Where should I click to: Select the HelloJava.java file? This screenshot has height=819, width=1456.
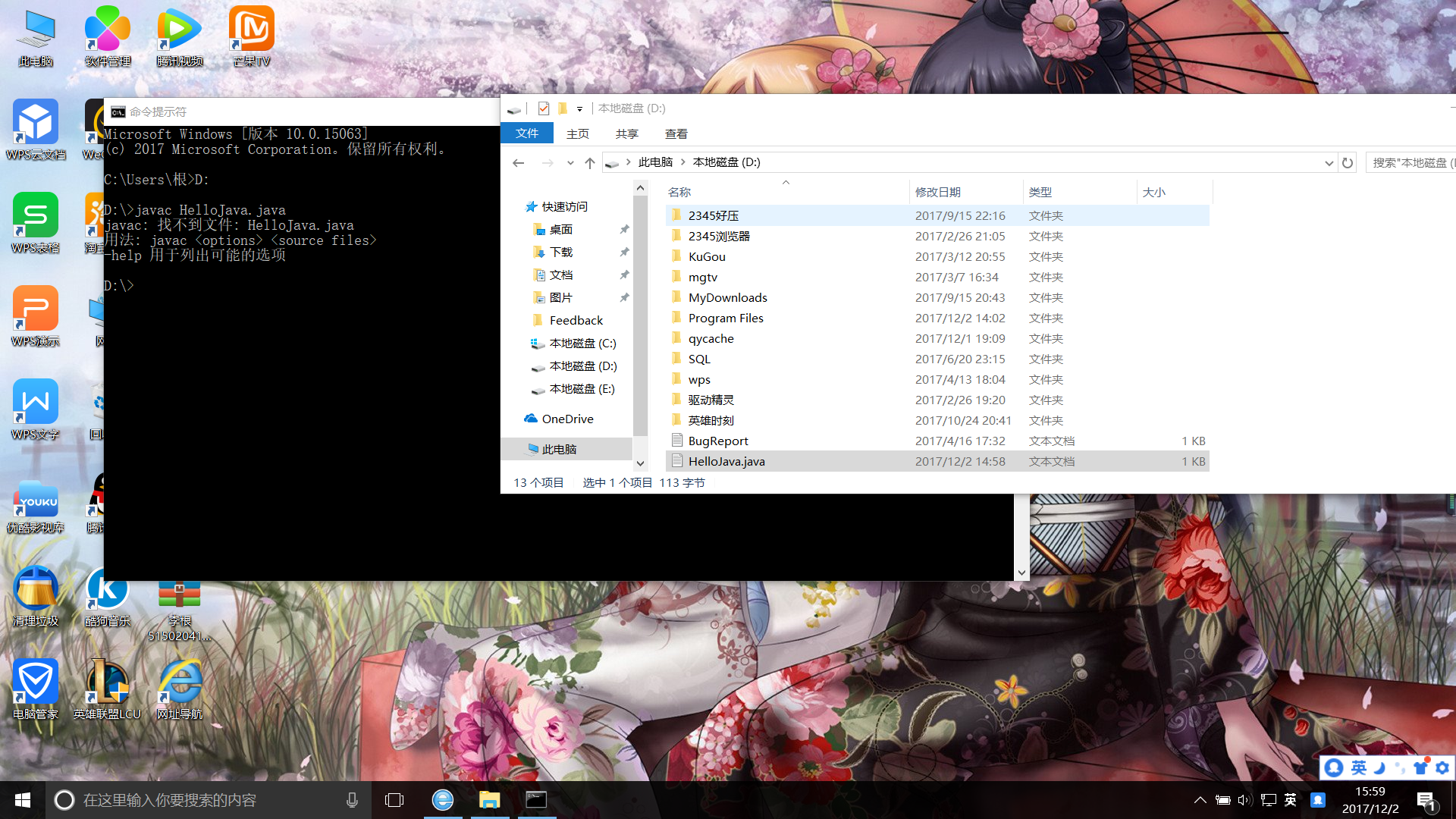tap(938, 461)
